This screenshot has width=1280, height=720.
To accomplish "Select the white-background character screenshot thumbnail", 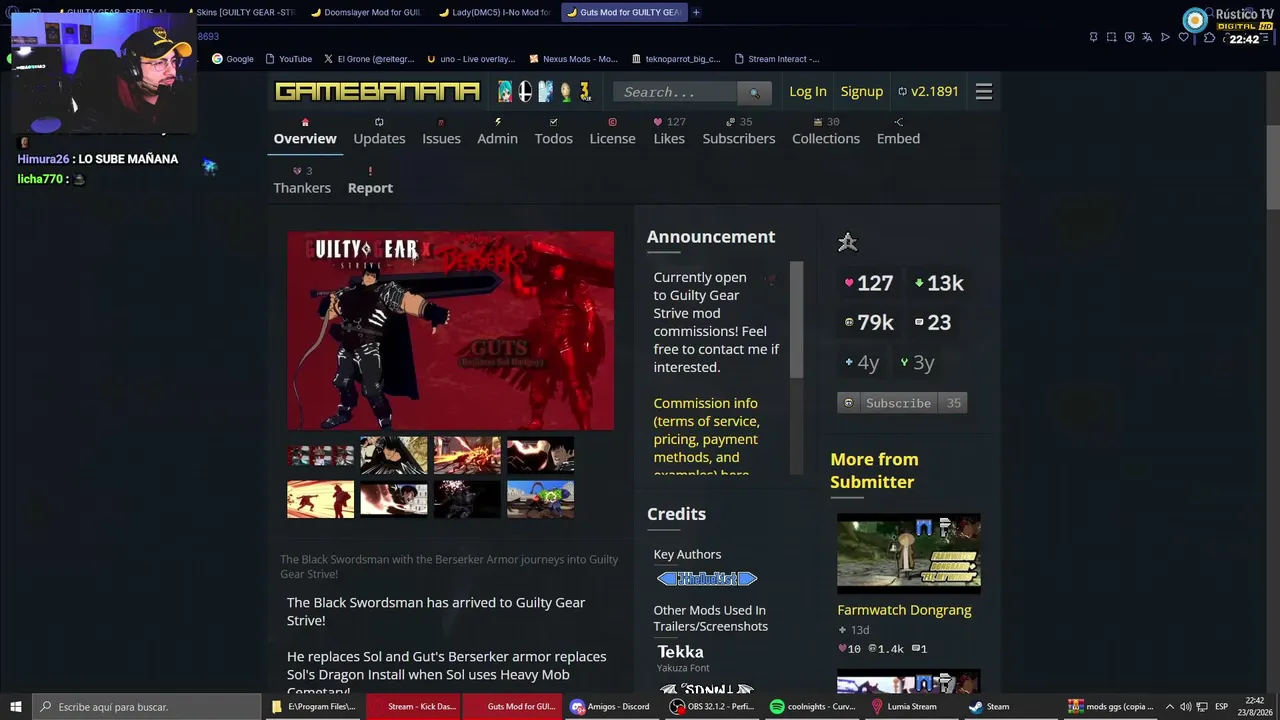I will tap(394, 499).
